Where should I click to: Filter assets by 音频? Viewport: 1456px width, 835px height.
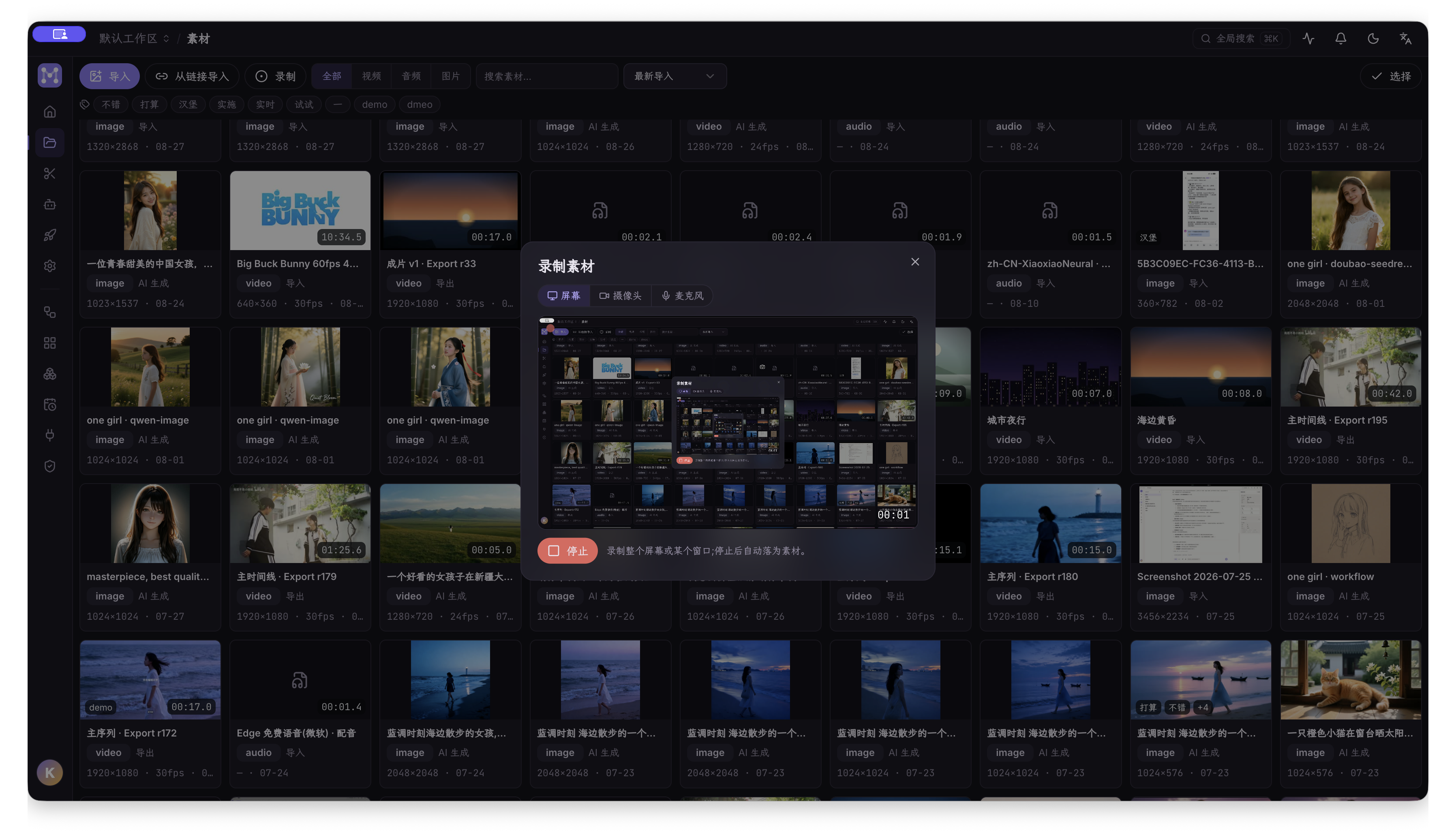click(x=411, y=76)
